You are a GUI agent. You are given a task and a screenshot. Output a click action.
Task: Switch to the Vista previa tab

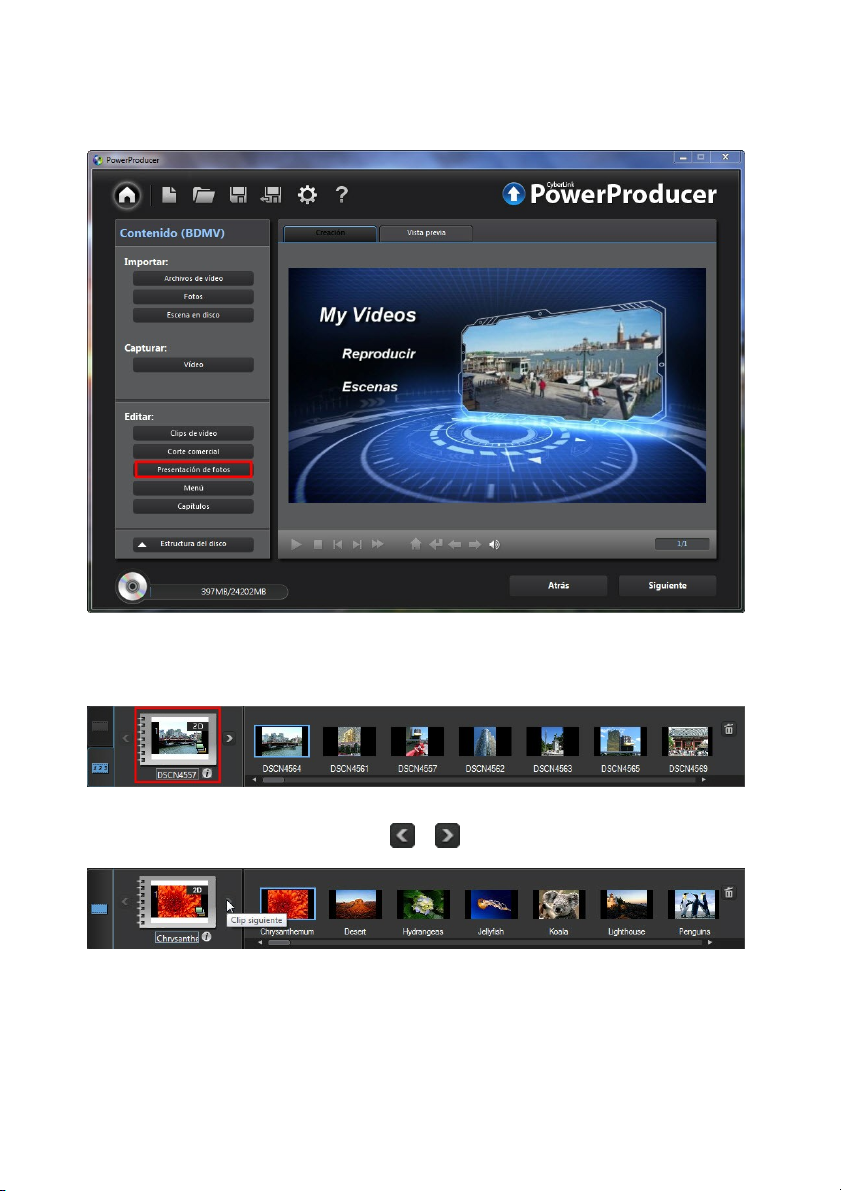tap(426, 232)
